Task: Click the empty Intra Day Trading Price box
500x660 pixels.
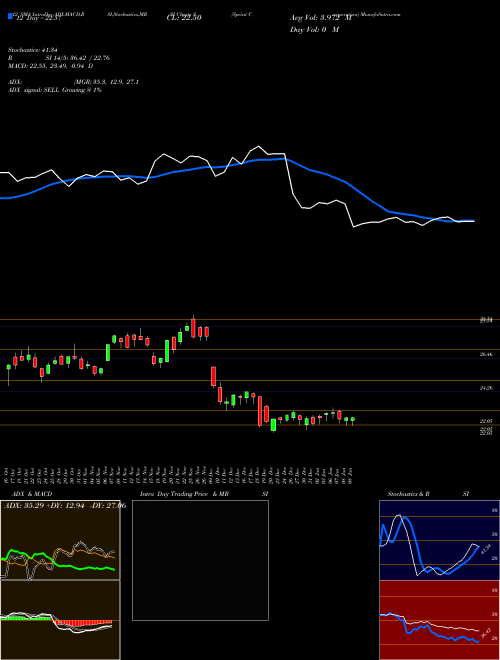Action: click(200, 560)
